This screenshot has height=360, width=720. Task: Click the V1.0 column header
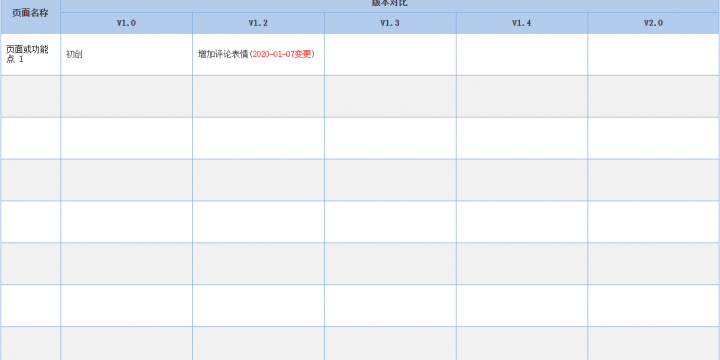tap(126, 23)
